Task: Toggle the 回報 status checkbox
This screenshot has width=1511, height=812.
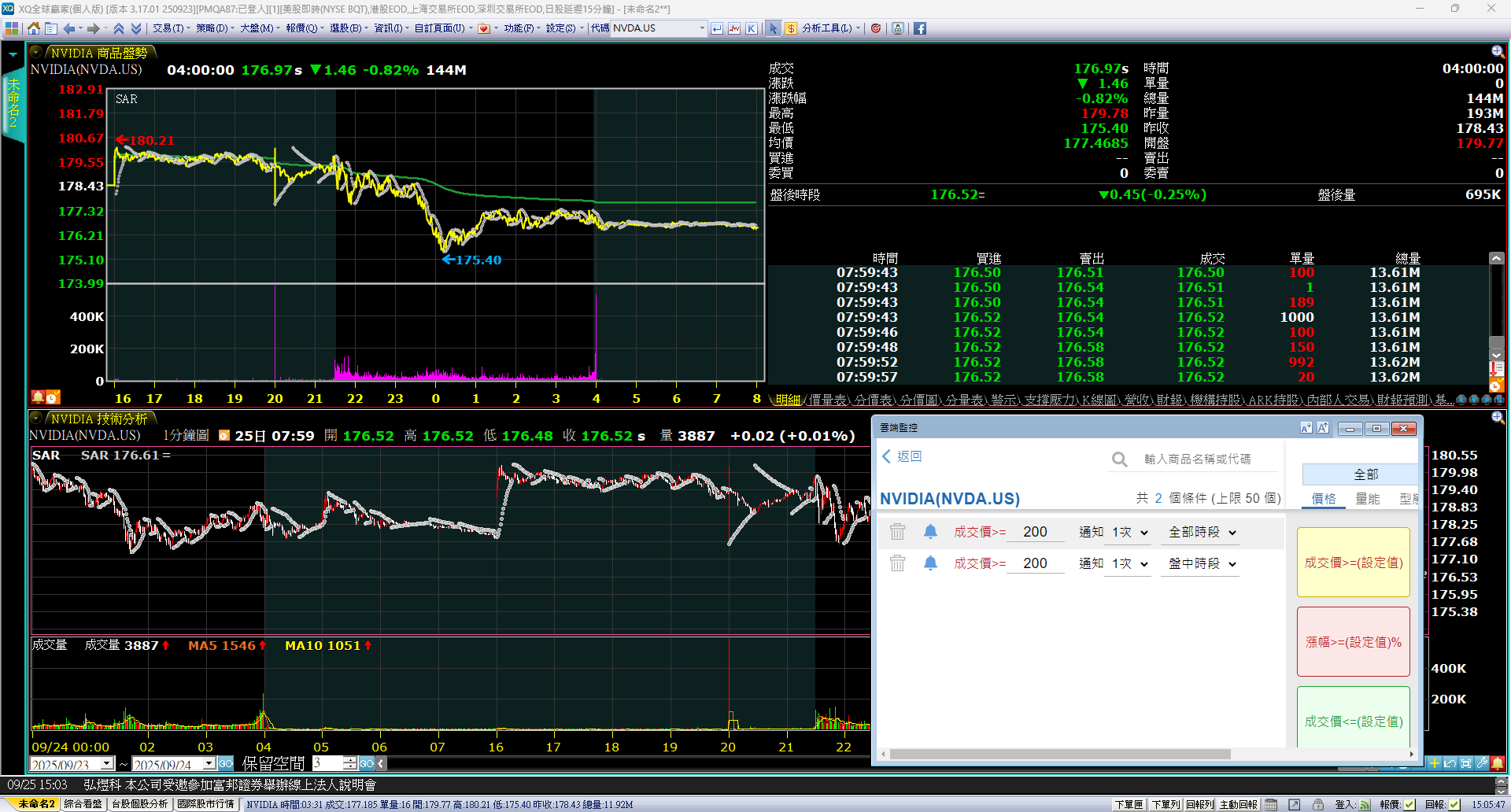Action: click(1455, 804)
